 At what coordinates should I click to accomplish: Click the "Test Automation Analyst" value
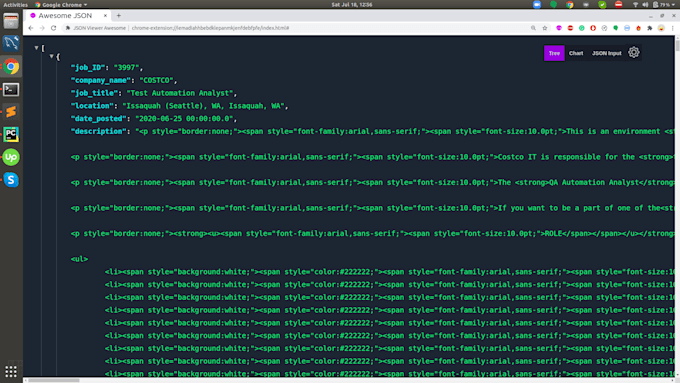(180, 93)
